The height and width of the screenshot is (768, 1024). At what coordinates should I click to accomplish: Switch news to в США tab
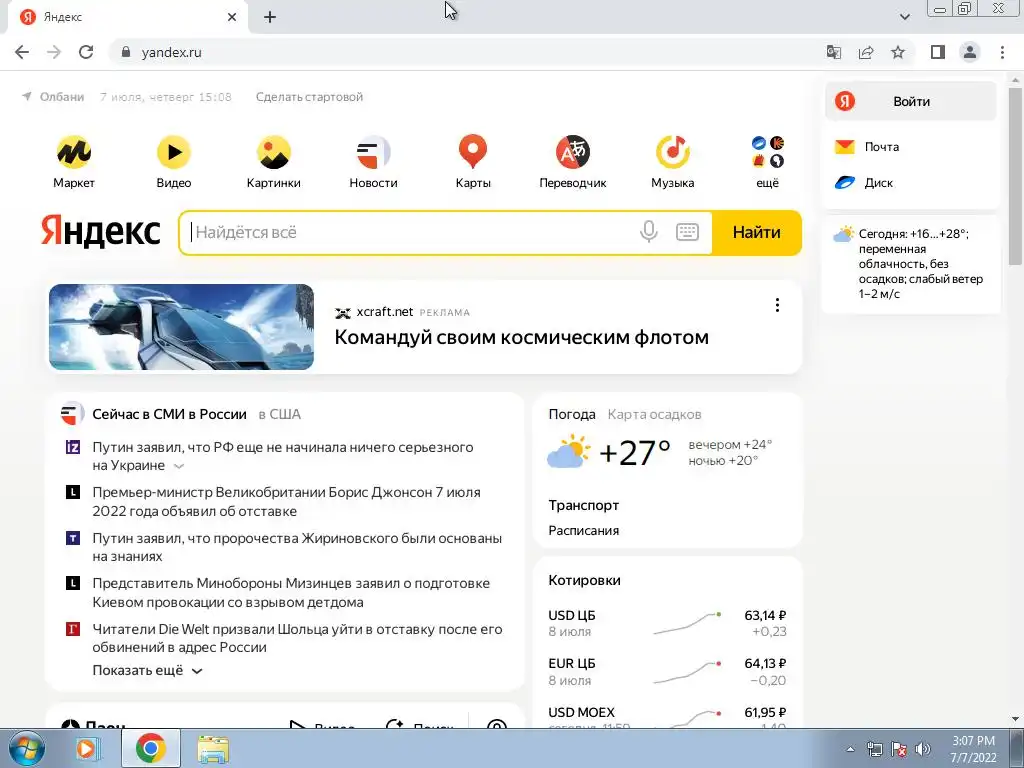tap(280, 414)
